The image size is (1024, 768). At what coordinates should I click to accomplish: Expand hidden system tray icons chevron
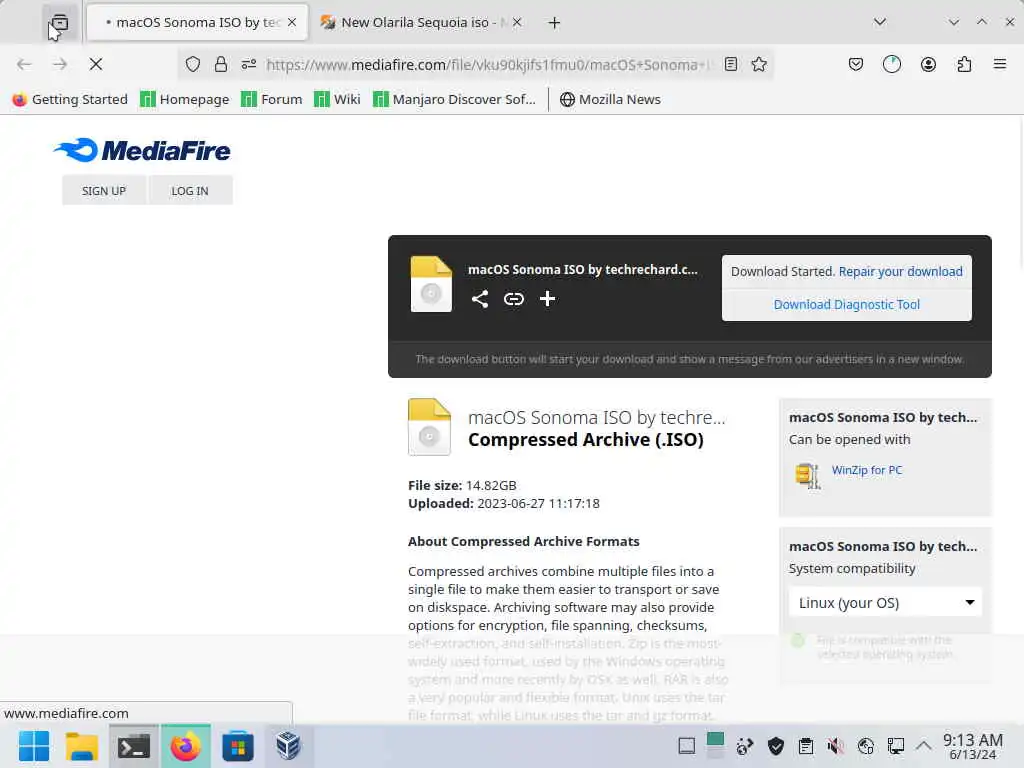click(x=923, y=746)
